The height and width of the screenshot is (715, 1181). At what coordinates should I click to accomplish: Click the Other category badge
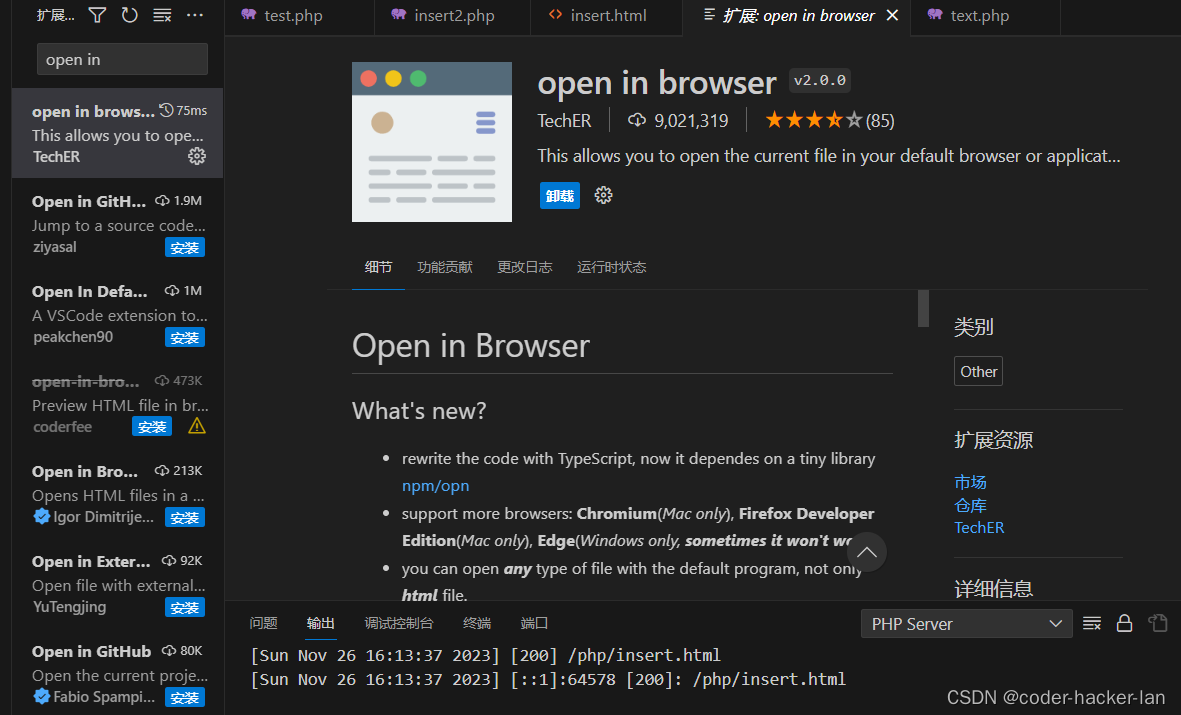[977, 370]
